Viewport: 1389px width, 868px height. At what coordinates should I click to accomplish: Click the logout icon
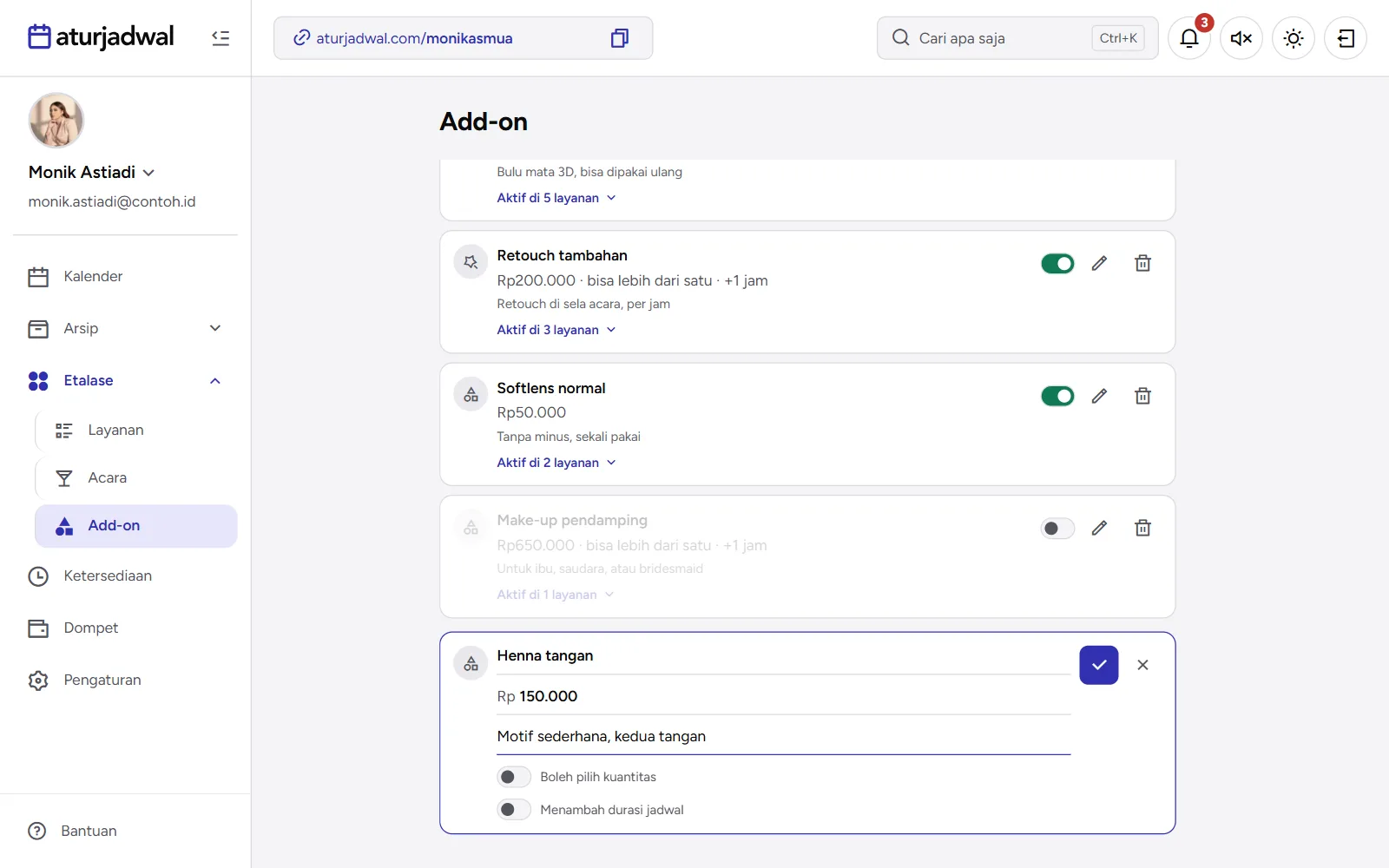tap(1346, 38)
